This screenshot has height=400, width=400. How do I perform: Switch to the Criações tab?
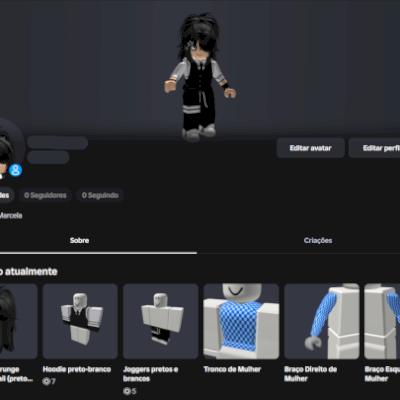click(x=318, y=240)
